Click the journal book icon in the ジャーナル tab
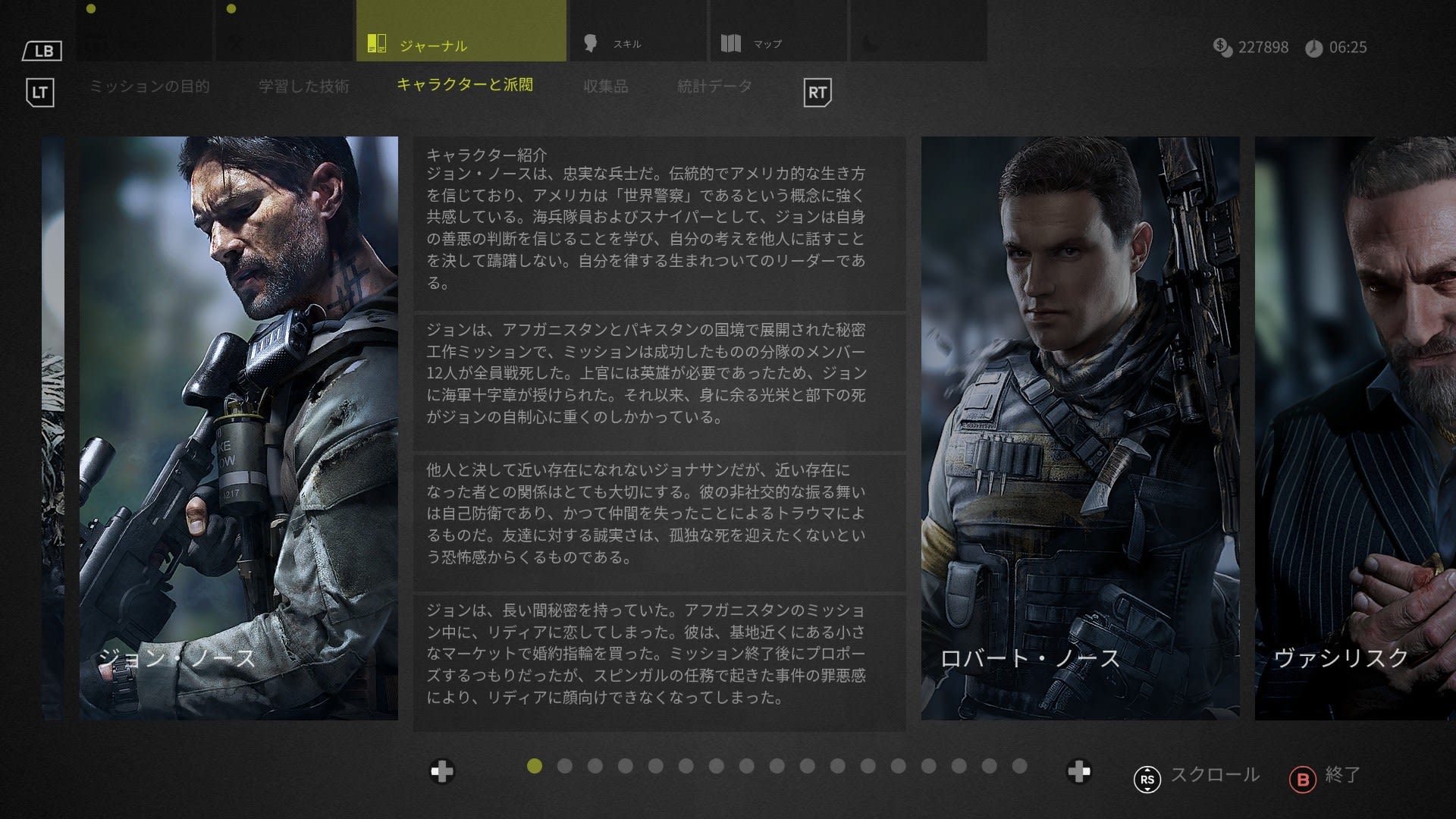This screenshot has height=819, width=1456. point(377,43)
